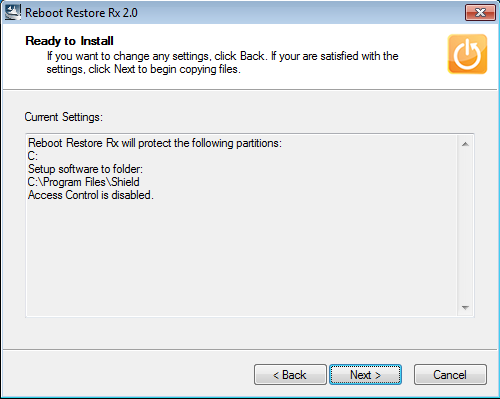Select the protected partitions line of text
This screenshot has height=399, width=500.
(155, 143)
